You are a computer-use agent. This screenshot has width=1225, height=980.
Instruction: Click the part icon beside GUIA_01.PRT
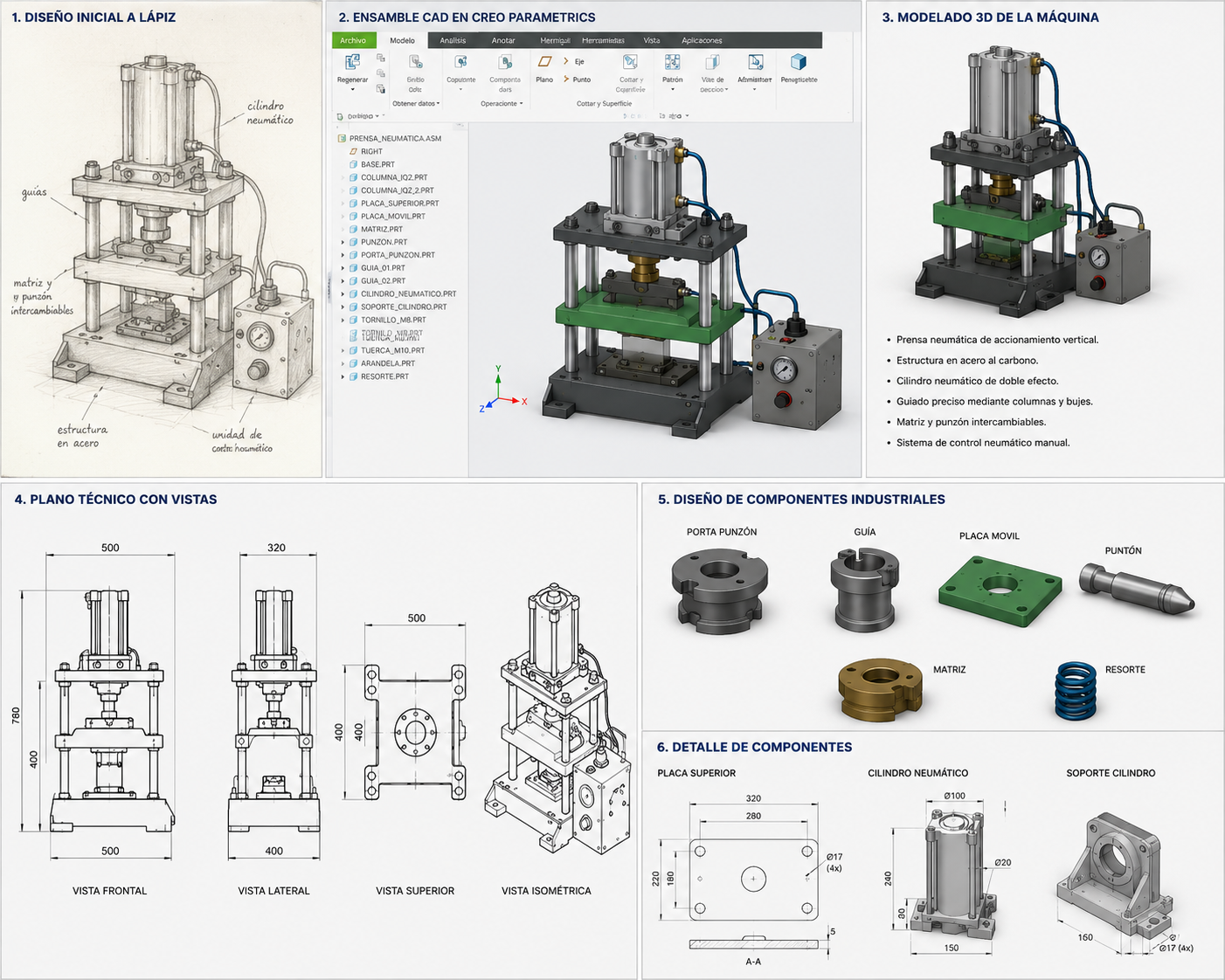[354, 268]
